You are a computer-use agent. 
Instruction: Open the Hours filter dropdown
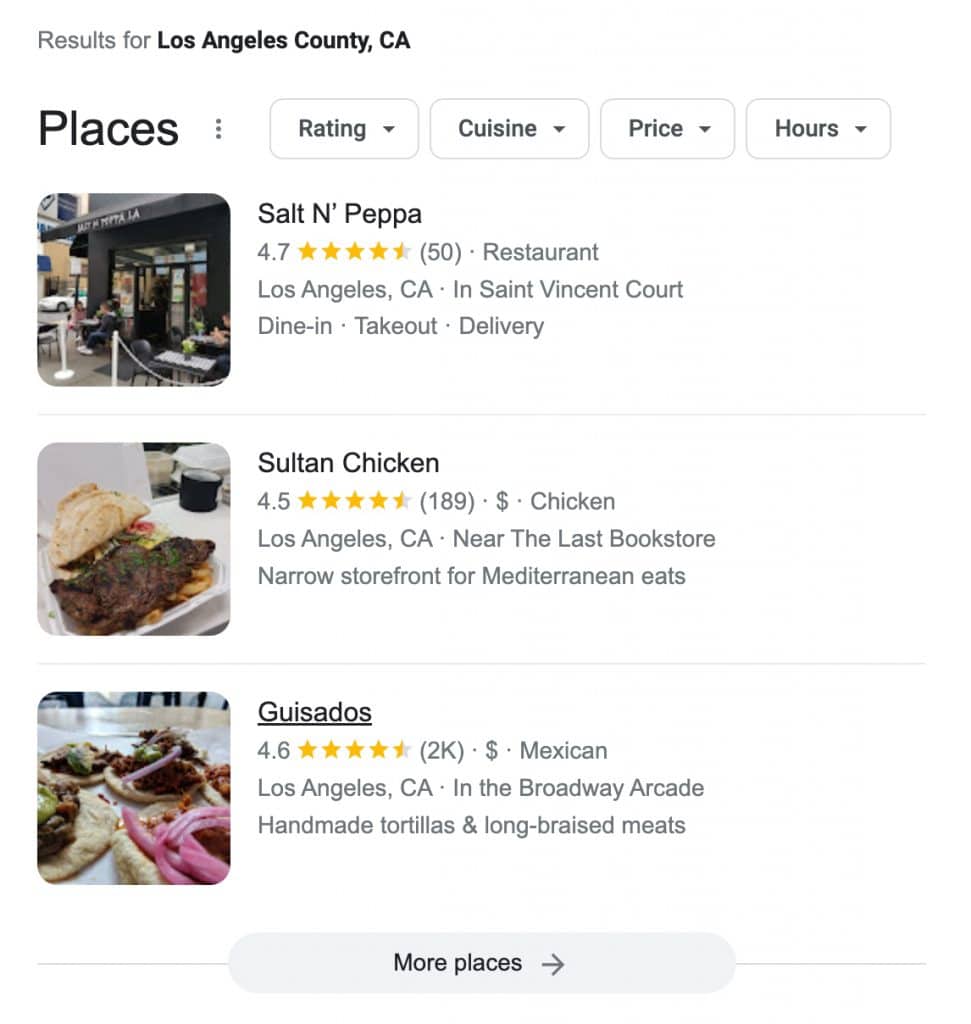pyautogui.click(x=818, y=129)
